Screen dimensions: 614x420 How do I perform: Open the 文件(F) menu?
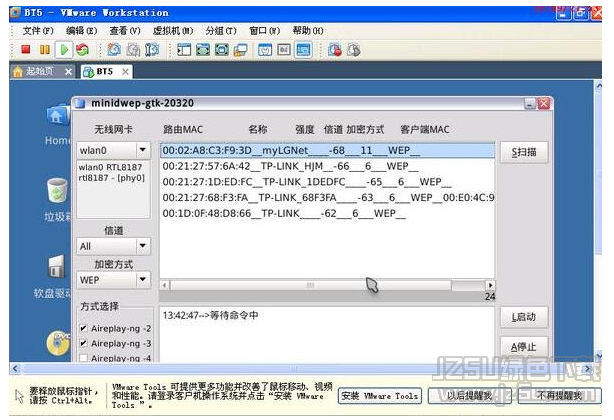[x=38, y=31]
